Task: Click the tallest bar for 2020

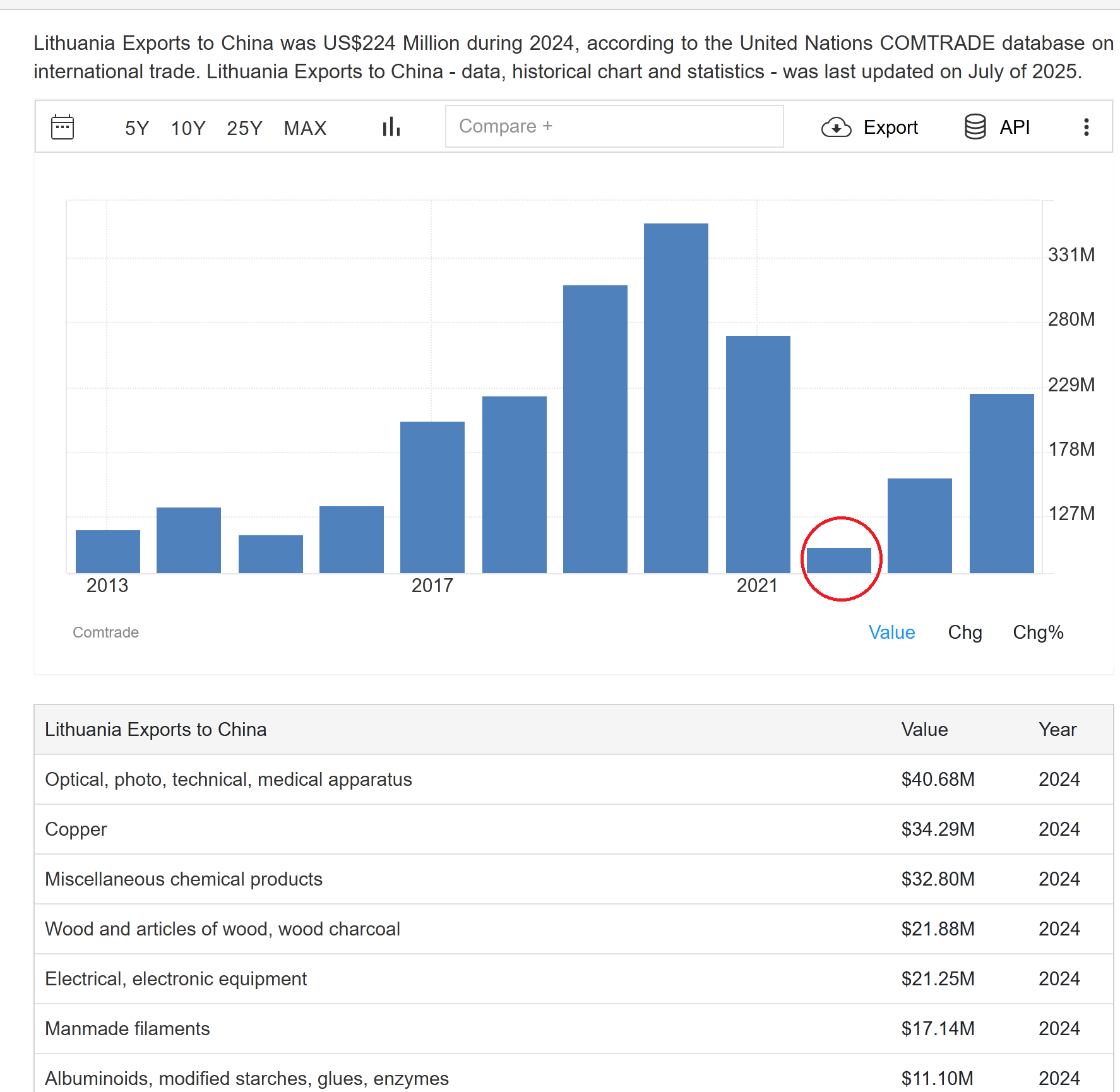Action: pos(676,398)
